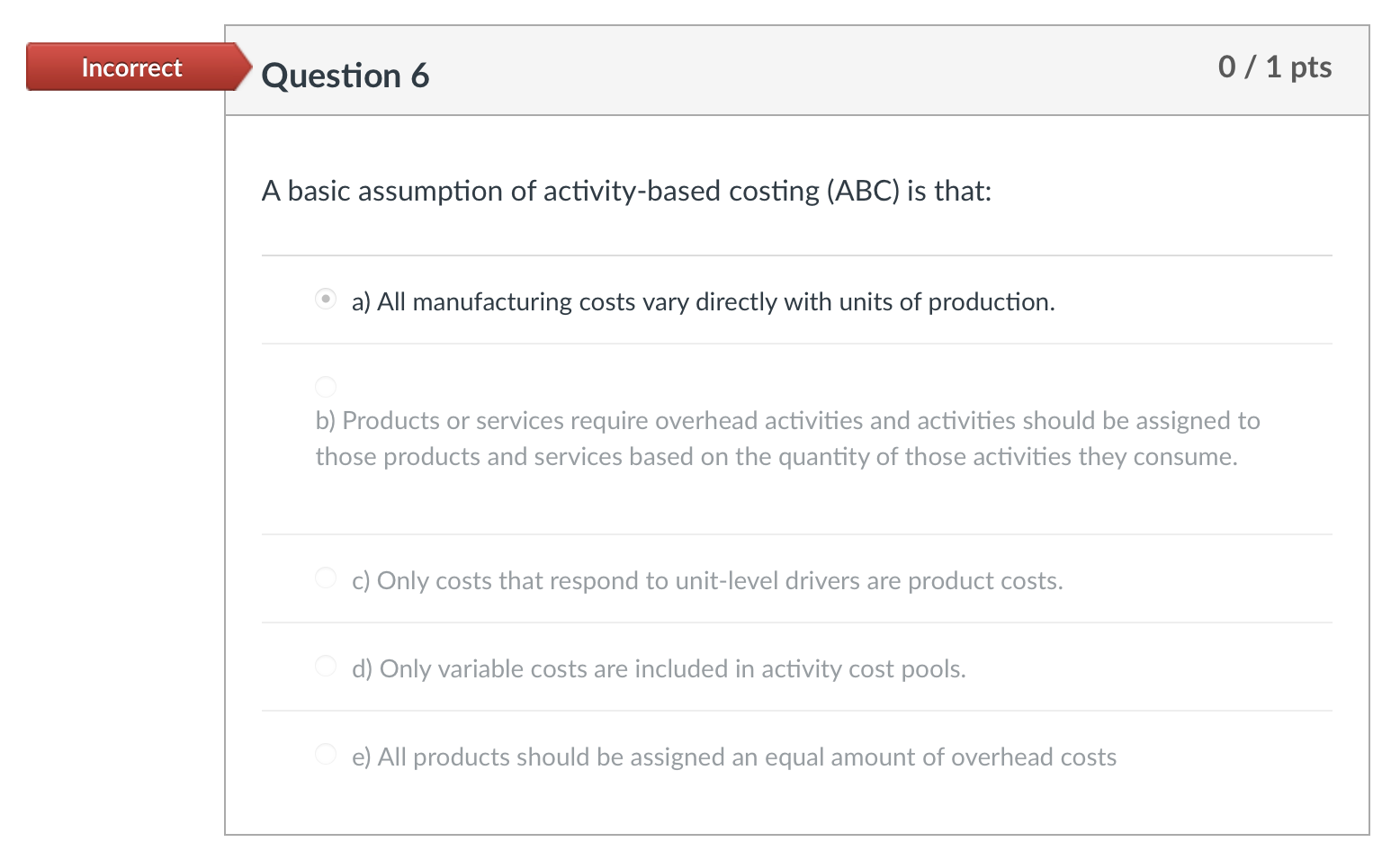Screen dimensions: 1400x860
Task: Click answer text about manufacturing costs varying
Action: click(x=703, y=301)
